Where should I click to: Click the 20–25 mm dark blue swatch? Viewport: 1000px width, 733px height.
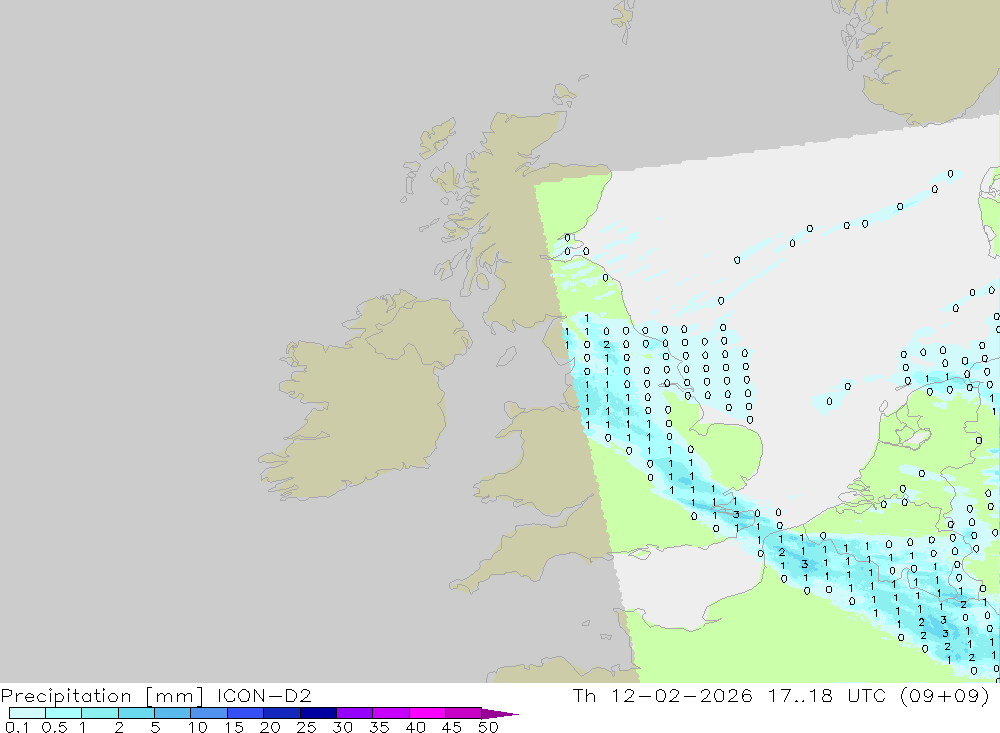click(281, 713)
